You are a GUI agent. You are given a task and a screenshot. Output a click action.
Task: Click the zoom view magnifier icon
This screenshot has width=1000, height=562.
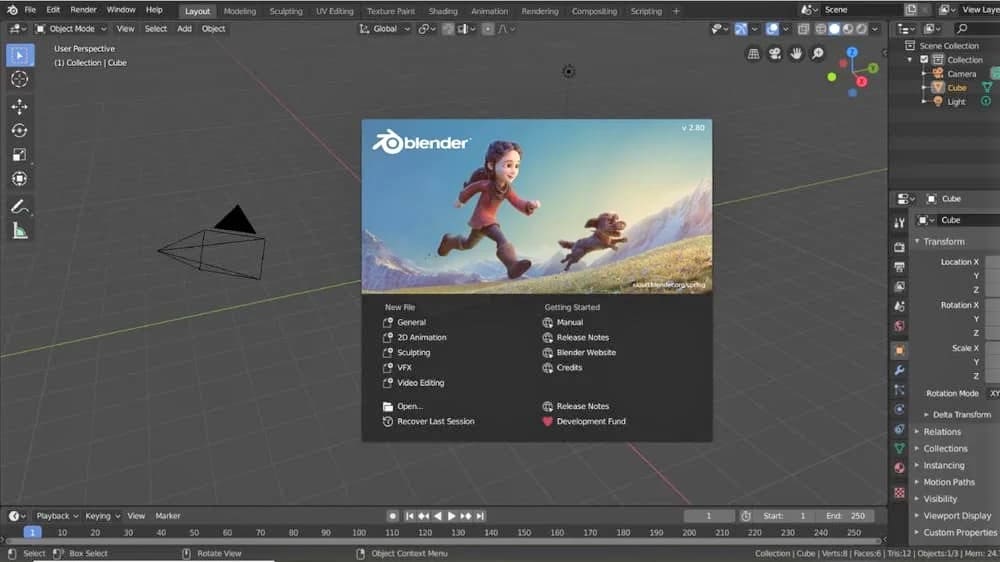(x=818, y=54)
